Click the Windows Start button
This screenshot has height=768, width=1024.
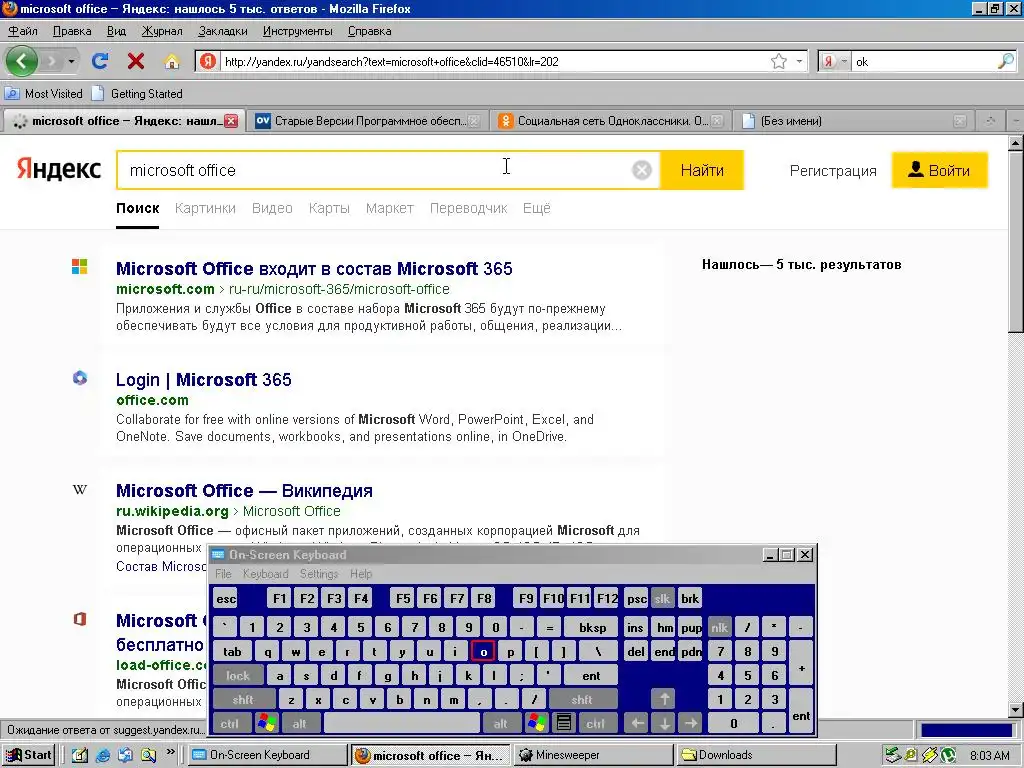29,755
